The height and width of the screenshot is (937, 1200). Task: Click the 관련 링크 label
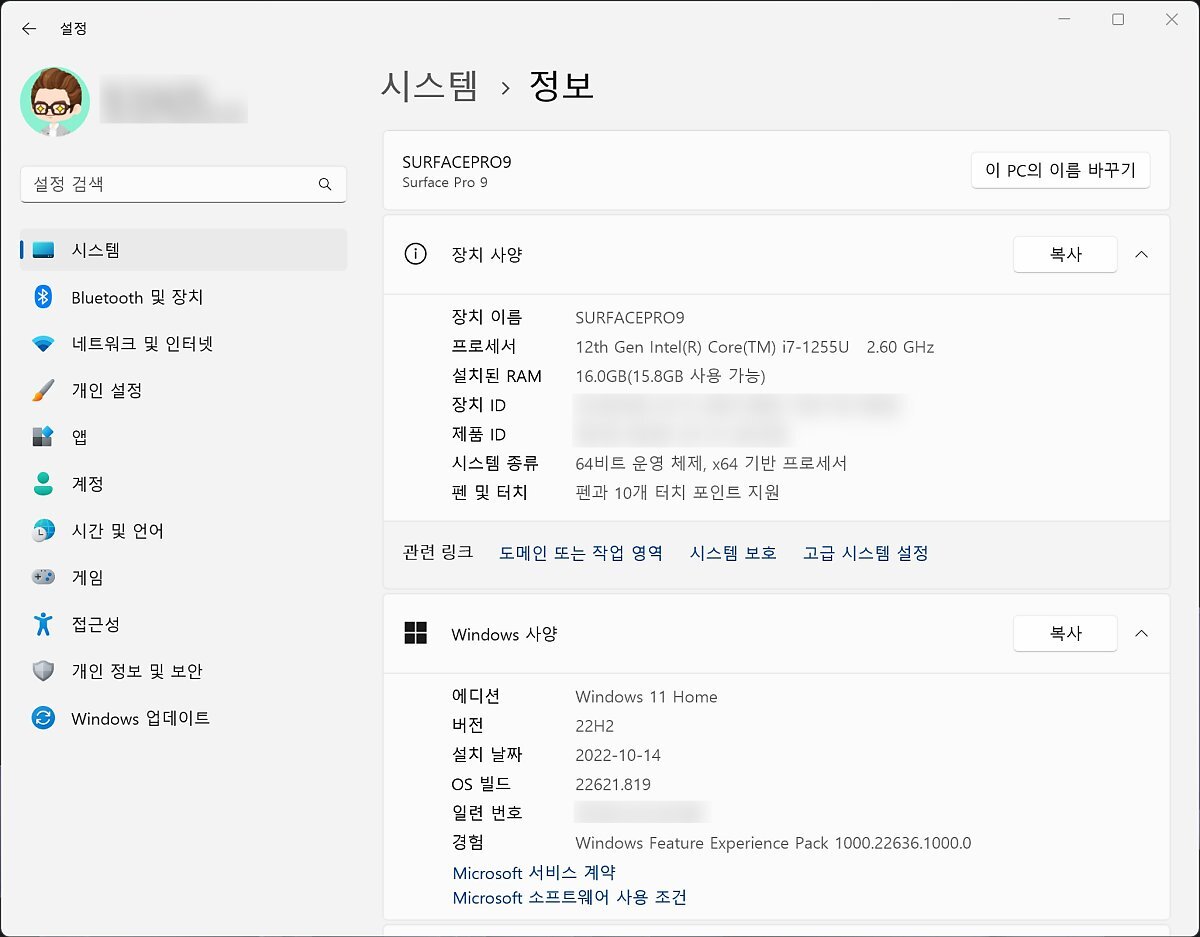438,553
